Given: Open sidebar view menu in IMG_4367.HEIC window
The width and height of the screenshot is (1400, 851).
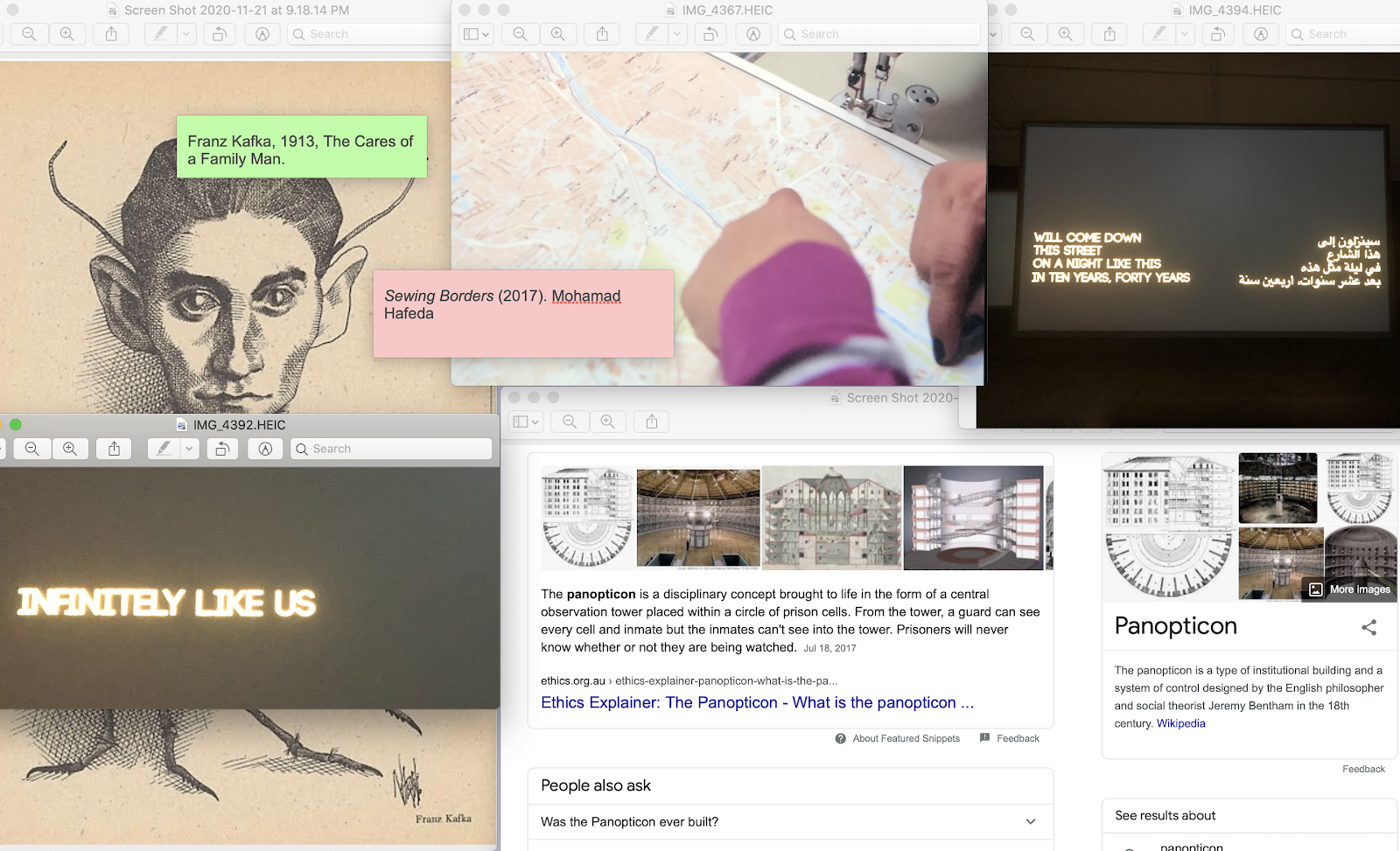Looking at the screenshot, I should pyautogui.click(x=476, y=34).
